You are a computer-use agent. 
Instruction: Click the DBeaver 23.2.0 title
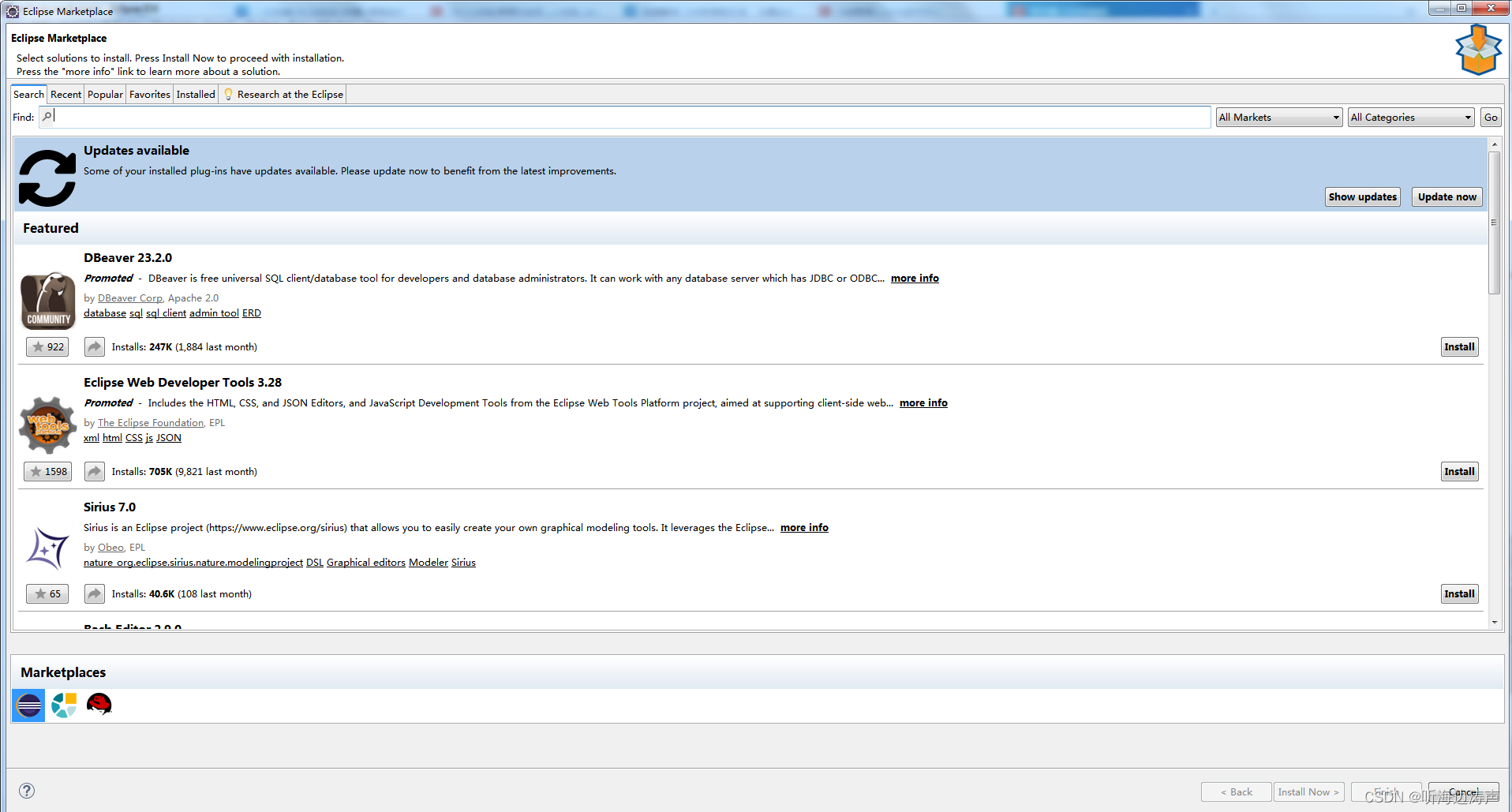[x=128, y=257]
